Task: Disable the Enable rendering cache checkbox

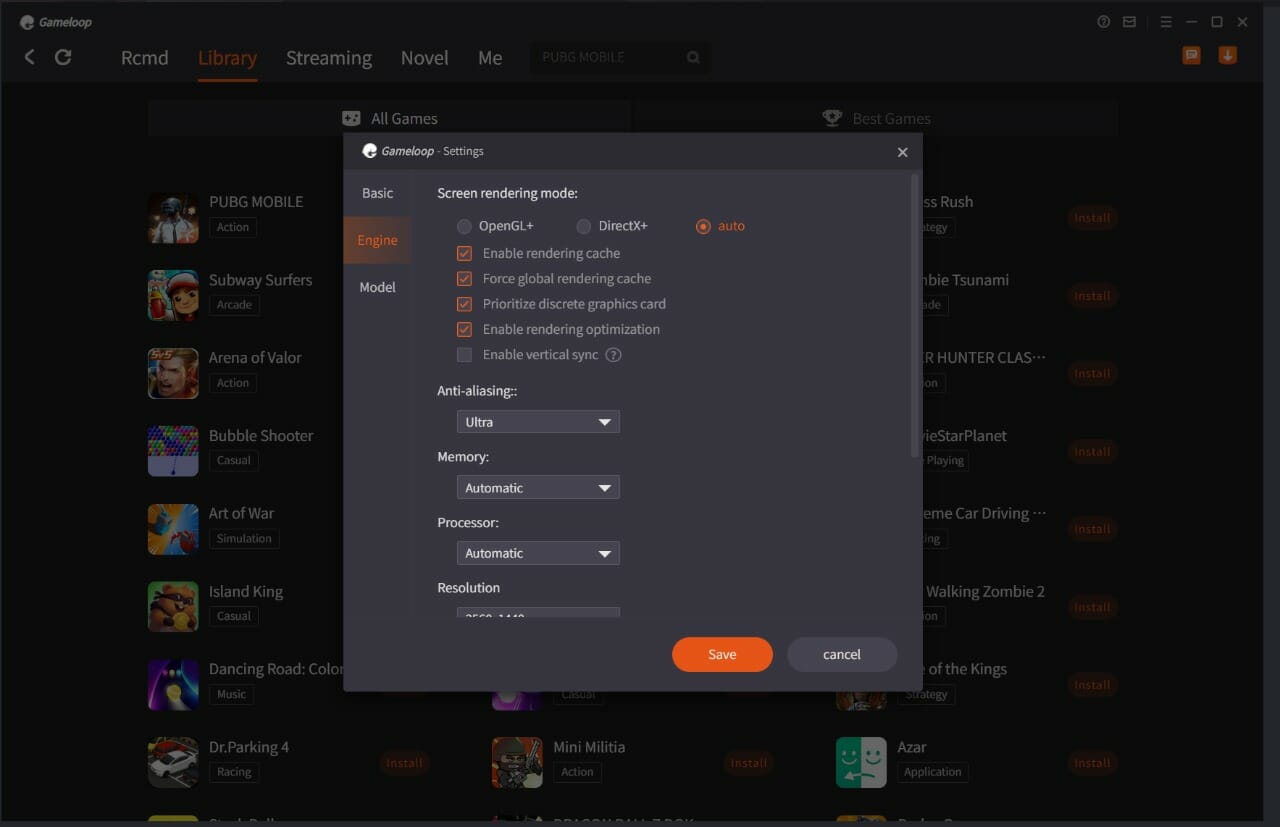Action: click(x=464, y=254)
